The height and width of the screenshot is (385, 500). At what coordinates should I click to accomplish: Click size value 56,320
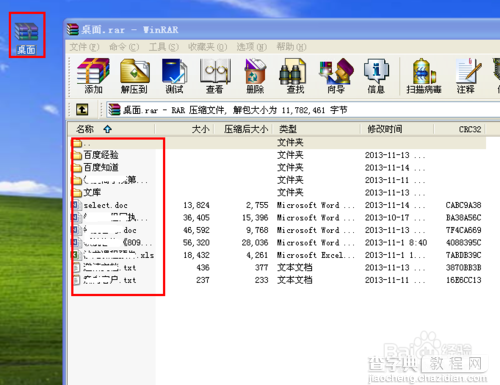click(x=196, y=243)
